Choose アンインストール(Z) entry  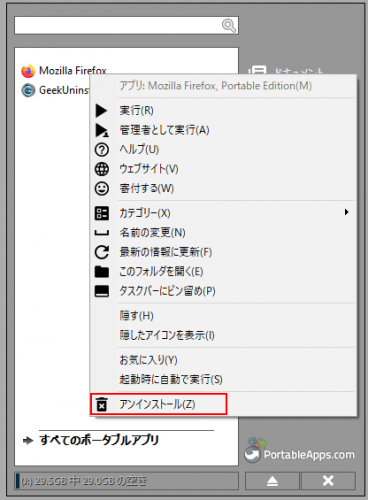click(x=223, y=404)
